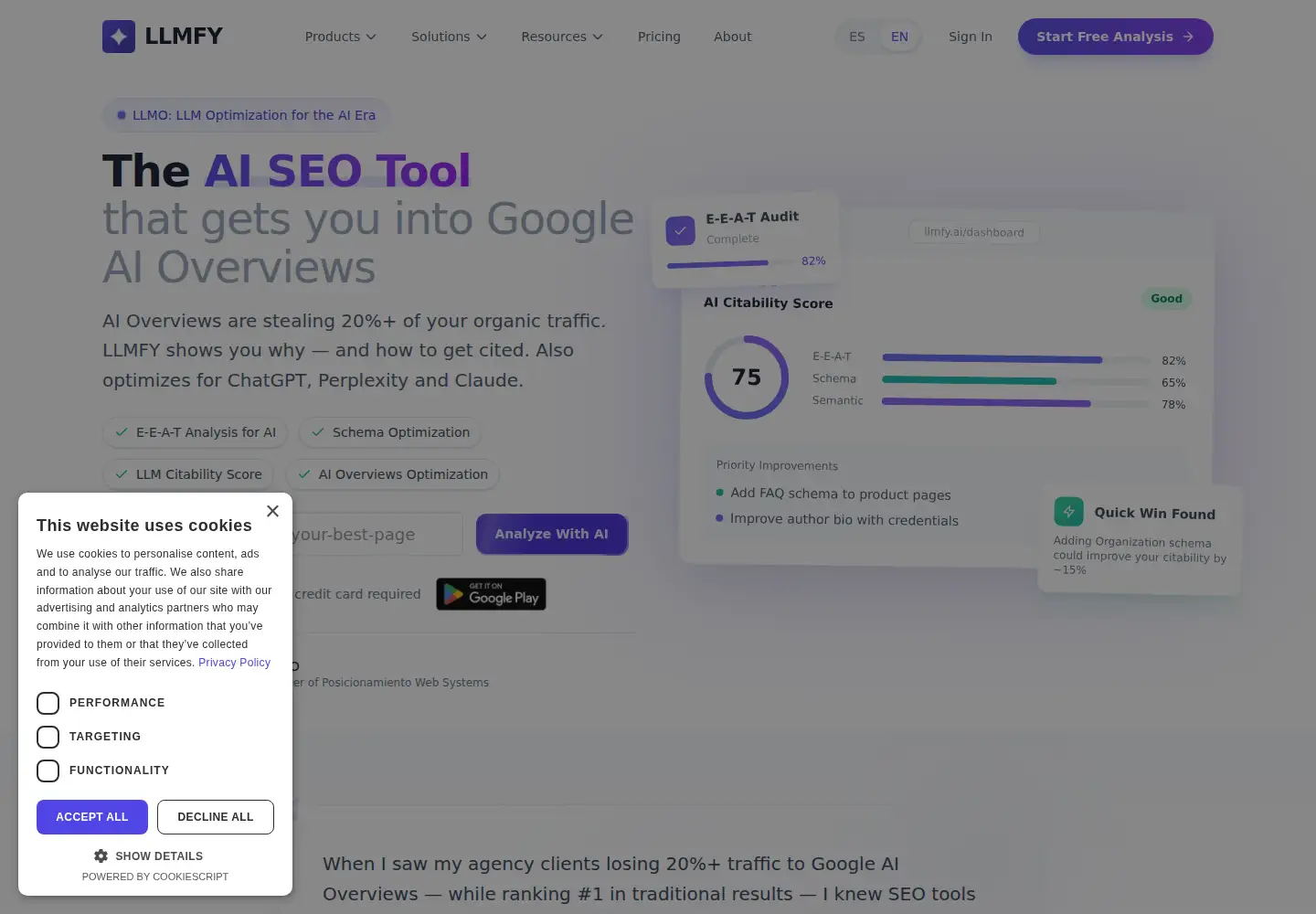Image resolution: width=1316 pixels, height=914 pixels.
Task: Click the E-E-A-T Audit checkmark icon
Action: coord(680,230)
